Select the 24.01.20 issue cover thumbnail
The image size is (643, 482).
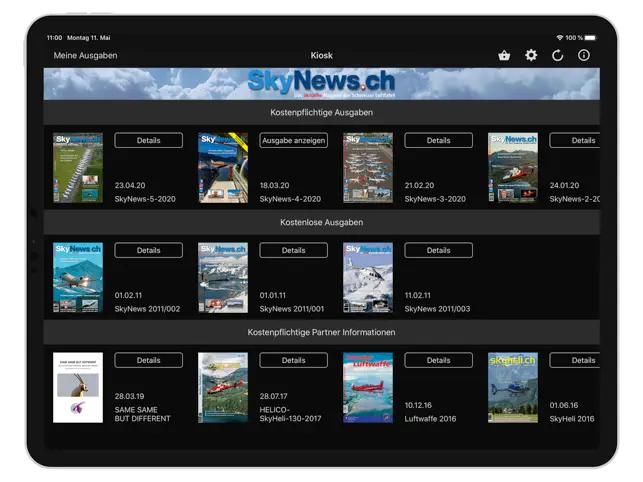coord(513,167)
